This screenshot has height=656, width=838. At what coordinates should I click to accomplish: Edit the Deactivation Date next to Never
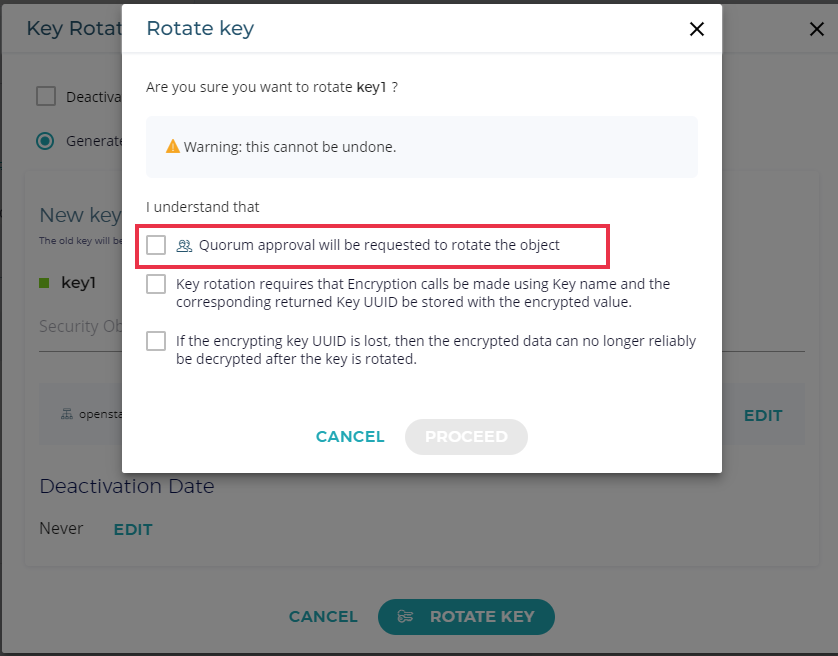tap(133, 529)
